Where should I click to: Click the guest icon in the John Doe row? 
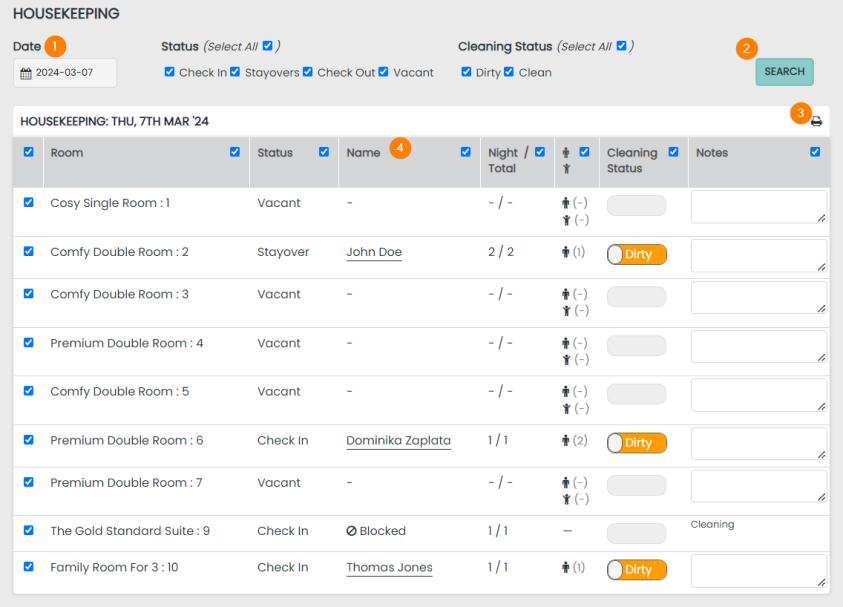pos(566,252)
